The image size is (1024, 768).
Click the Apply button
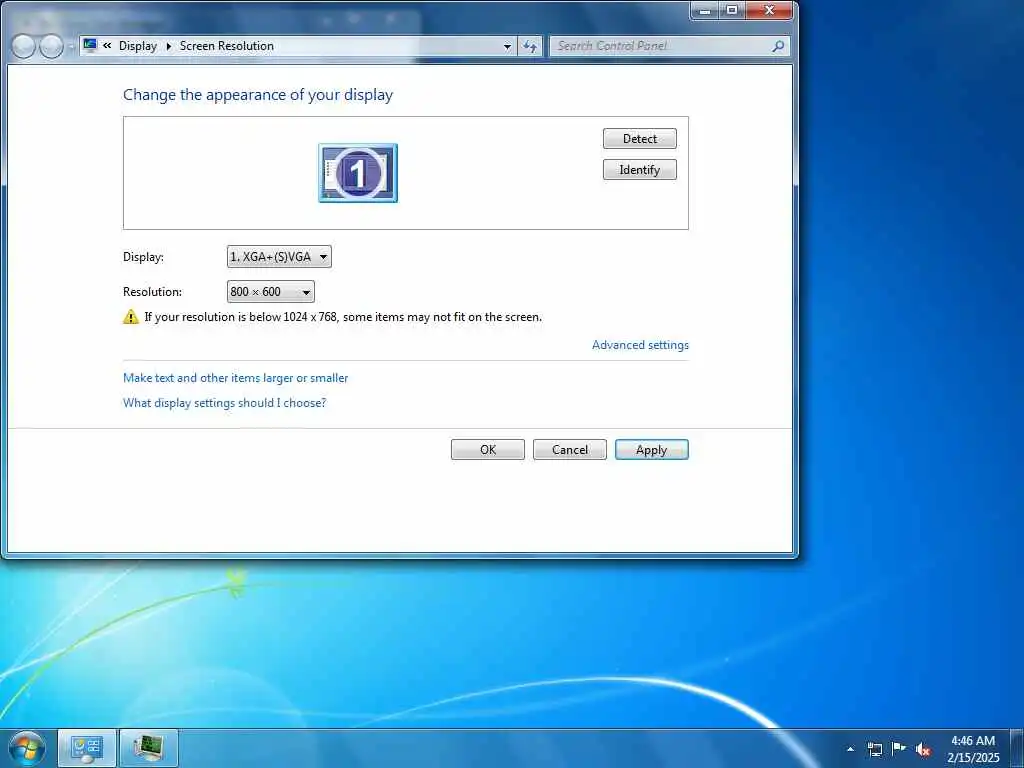(x=652, y=450)
